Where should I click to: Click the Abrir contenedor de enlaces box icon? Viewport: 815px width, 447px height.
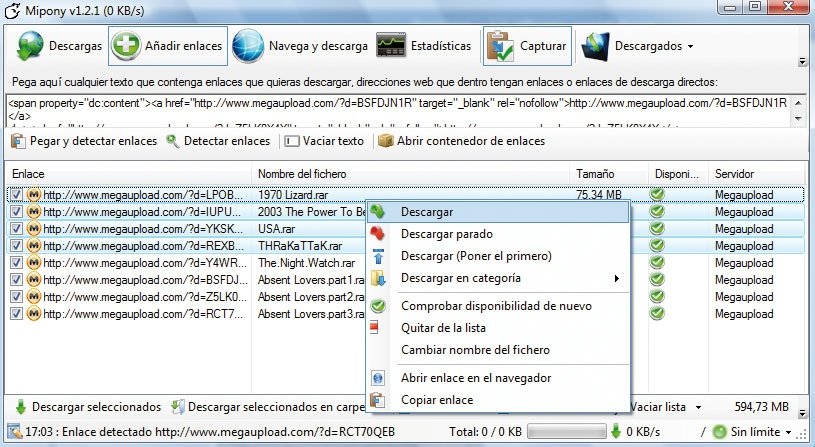(386, 141)
